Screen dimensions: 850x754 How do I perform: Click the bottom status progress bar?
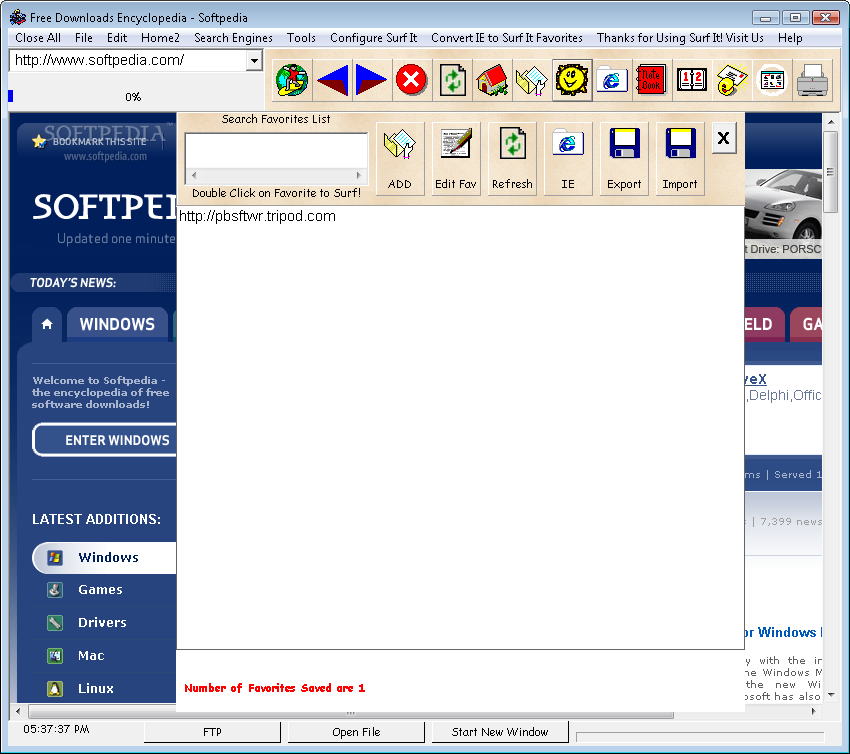tap(700, 737)
